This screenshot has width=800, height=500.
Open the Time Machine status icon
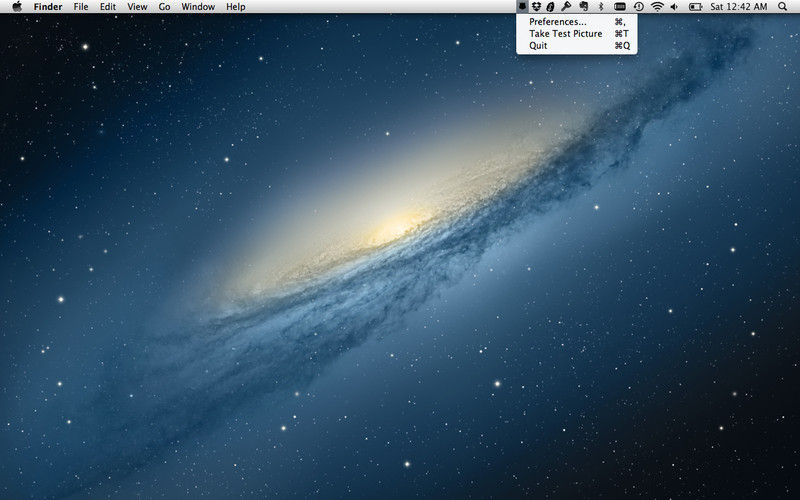[639, 7]
